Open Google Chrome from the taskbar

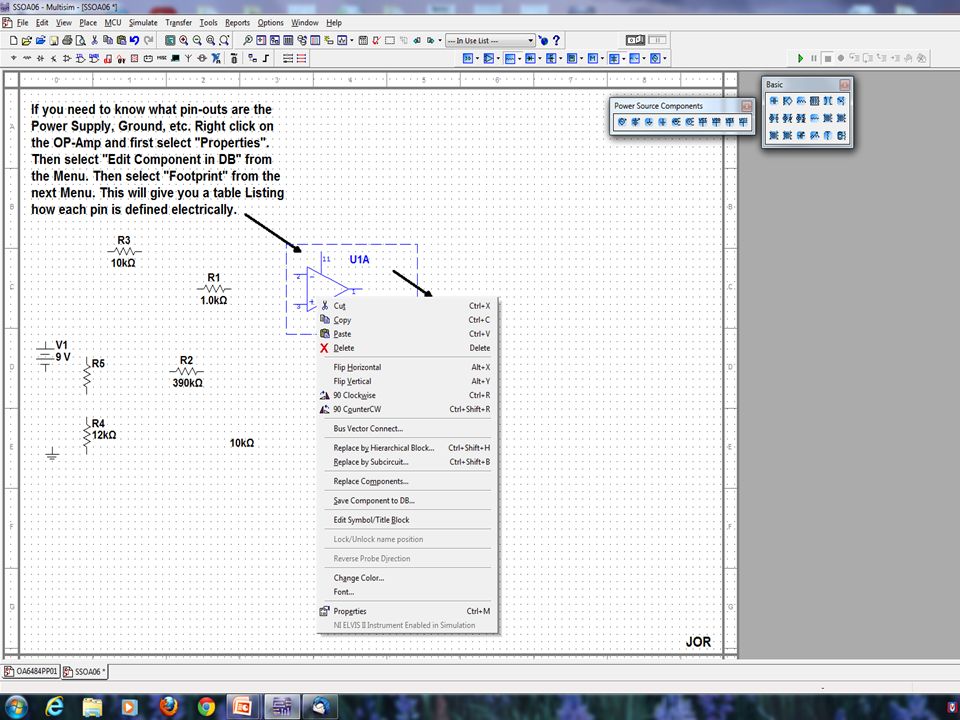click(x=206, y=707)
